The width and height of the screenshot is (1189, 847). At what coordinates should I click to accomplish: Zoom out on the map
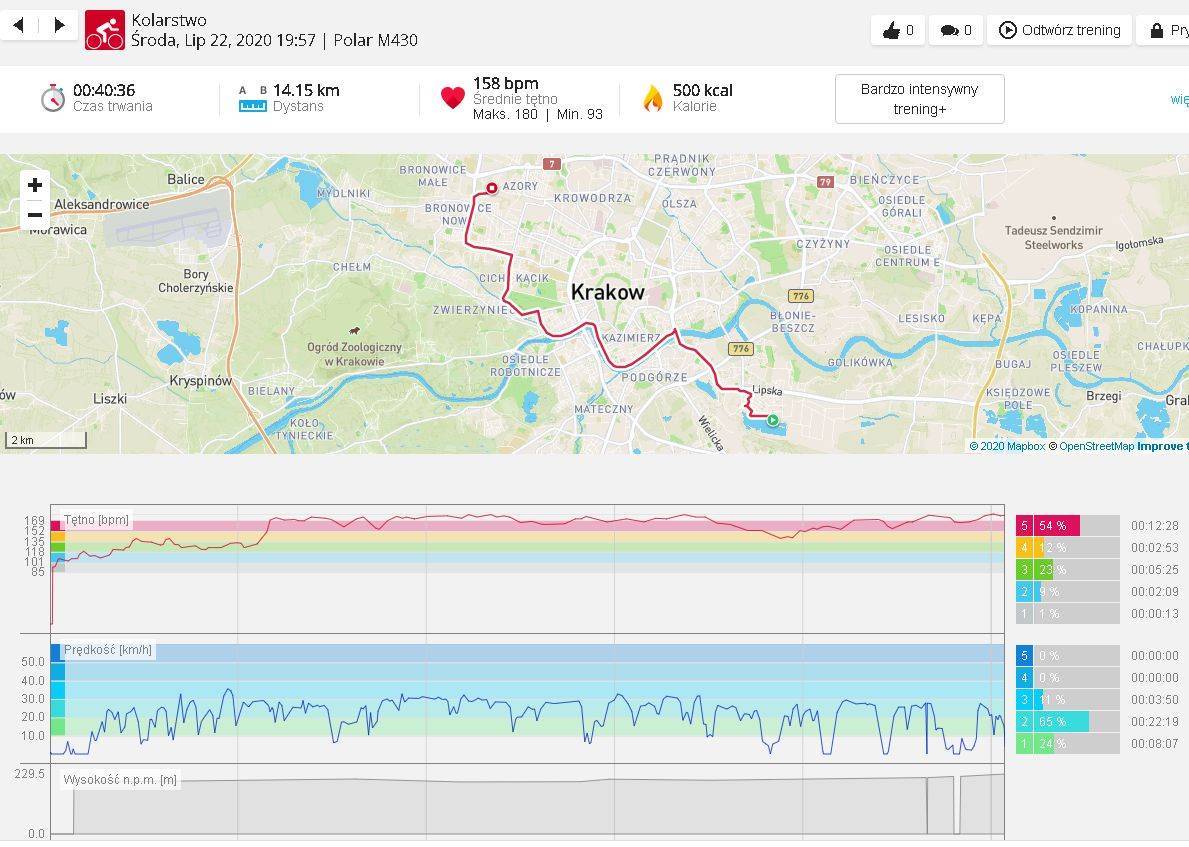[35, 215]
